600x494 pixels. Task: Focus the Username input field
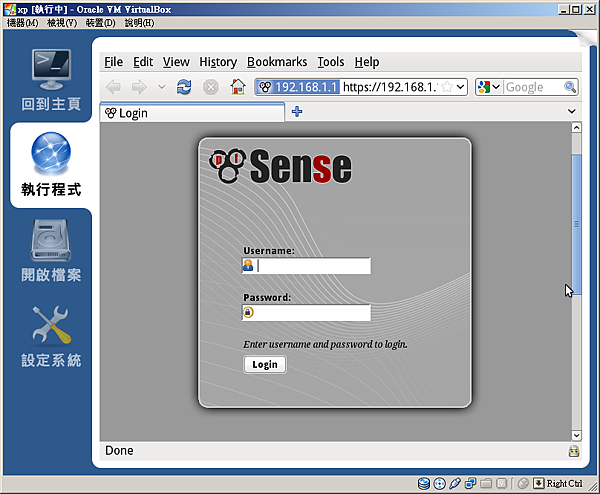point(306,266)
